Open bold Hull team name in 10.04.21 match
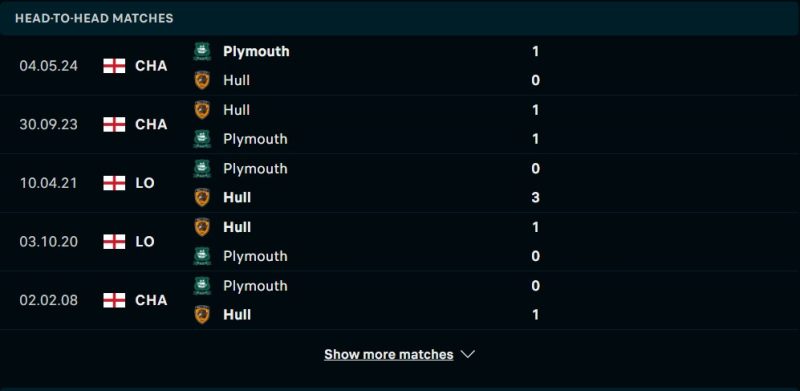The width and height of the screenshot is (800, 391). (237, 198)
